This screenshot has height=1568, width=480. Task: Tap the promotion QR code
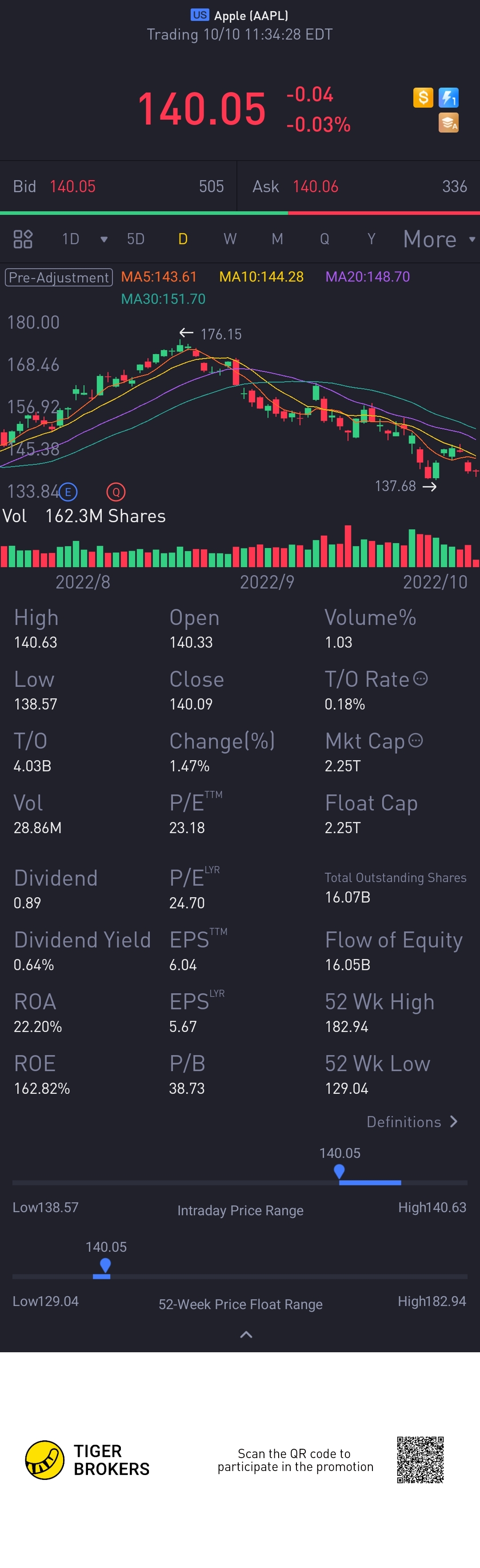(420, 1459)
